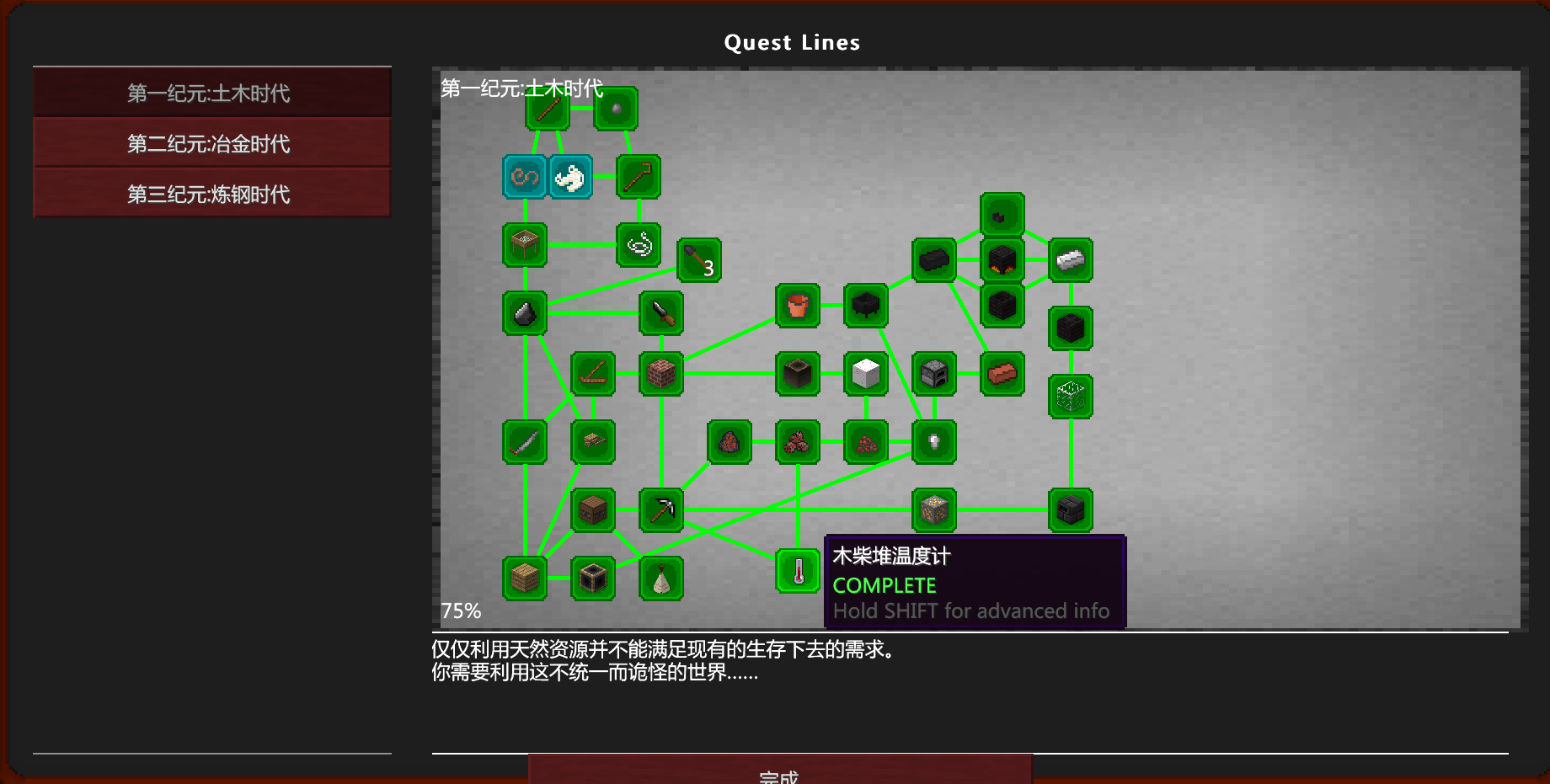Click the green COMPLETE status text
The height and width of the screenshot is (784, 1550).
(885, 585)
